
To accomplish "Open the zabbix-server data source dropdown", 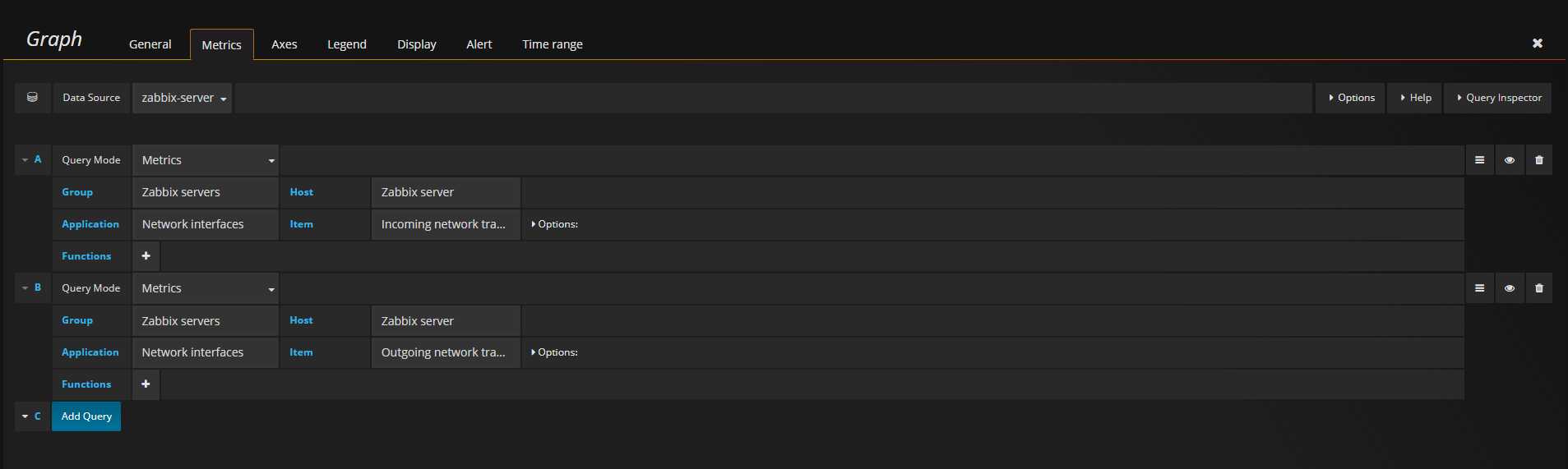I will click(183, 98).
